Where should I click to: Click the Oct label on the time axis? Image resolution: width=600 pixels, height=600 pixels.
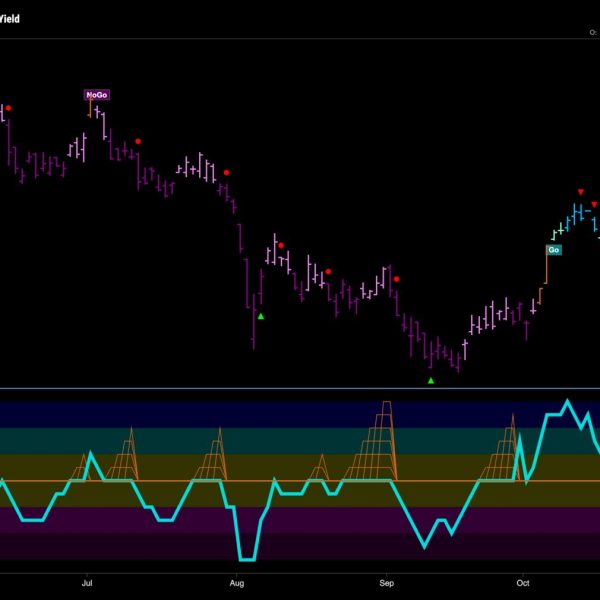point(523,583)
